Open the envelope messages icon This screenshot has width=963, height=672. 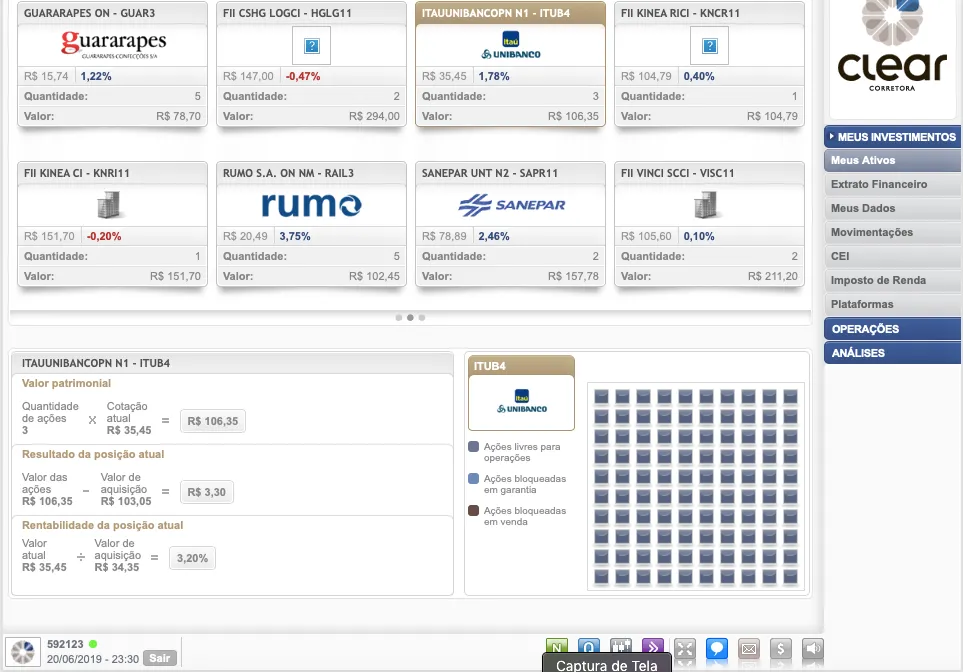click(748, 649)
